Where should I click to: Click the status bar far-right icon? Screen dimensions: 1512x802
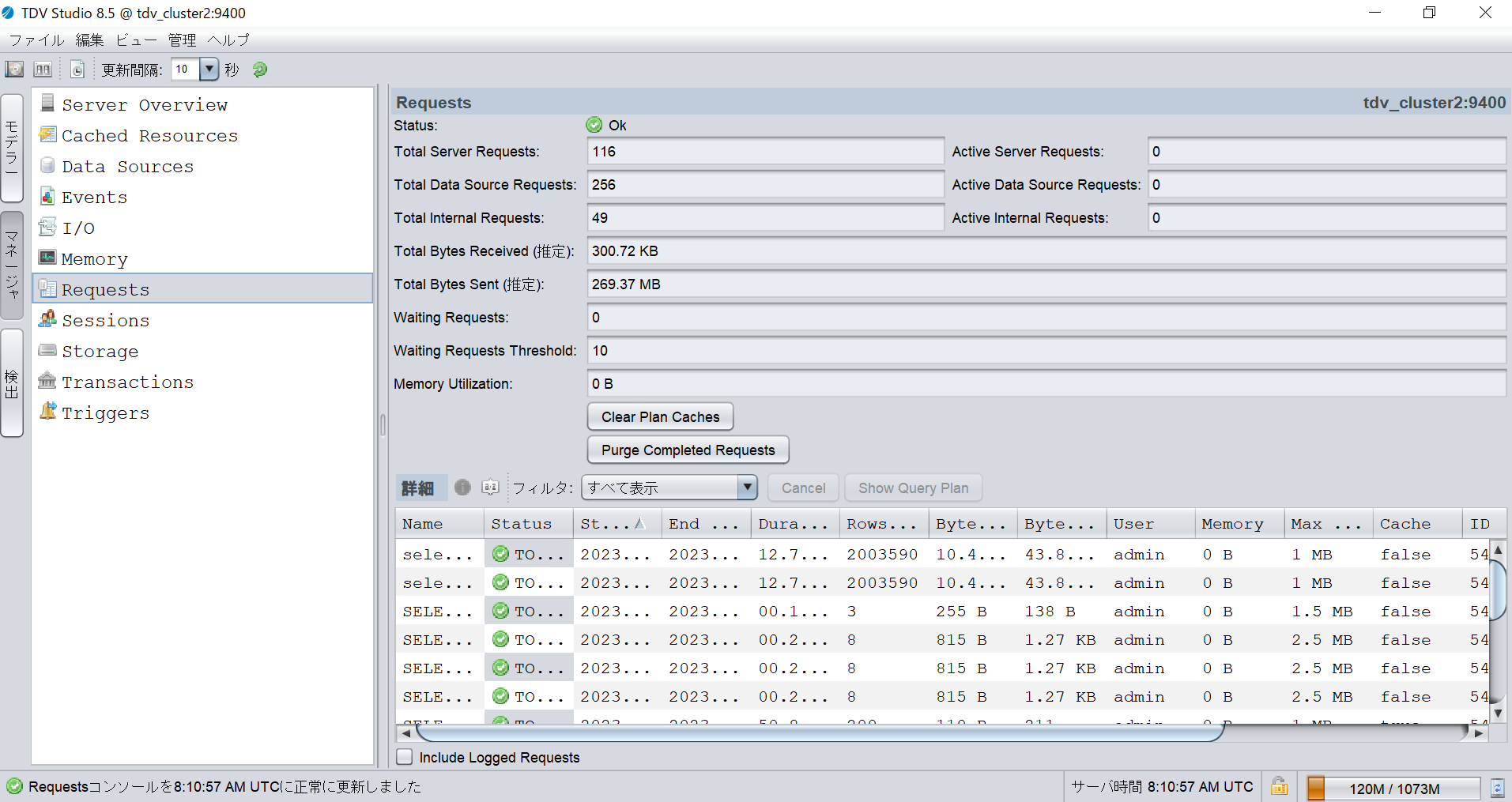(x=1497, y=788)
